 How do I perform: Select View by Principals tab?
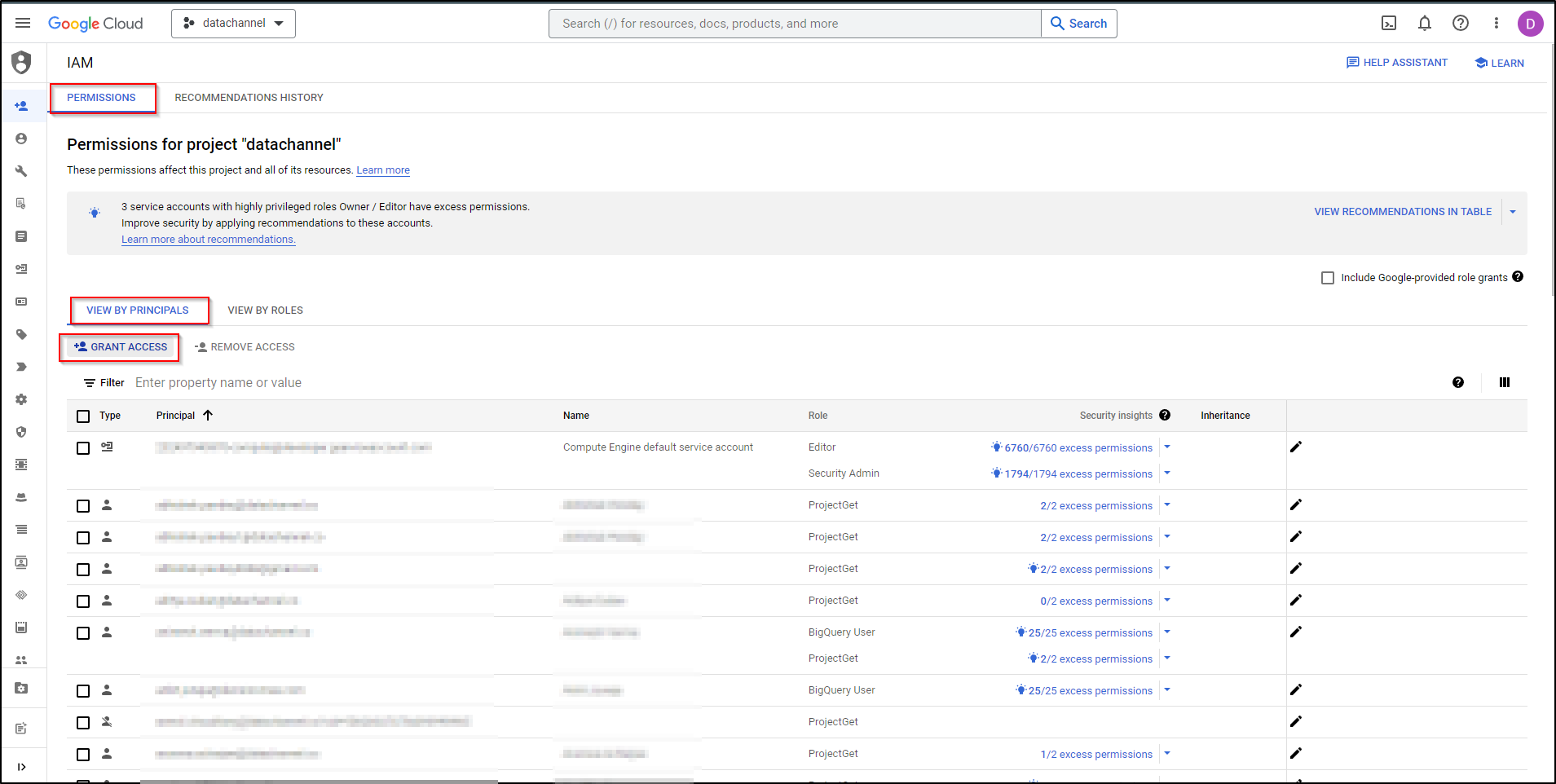pyautogui.click(x=138, y=311)
